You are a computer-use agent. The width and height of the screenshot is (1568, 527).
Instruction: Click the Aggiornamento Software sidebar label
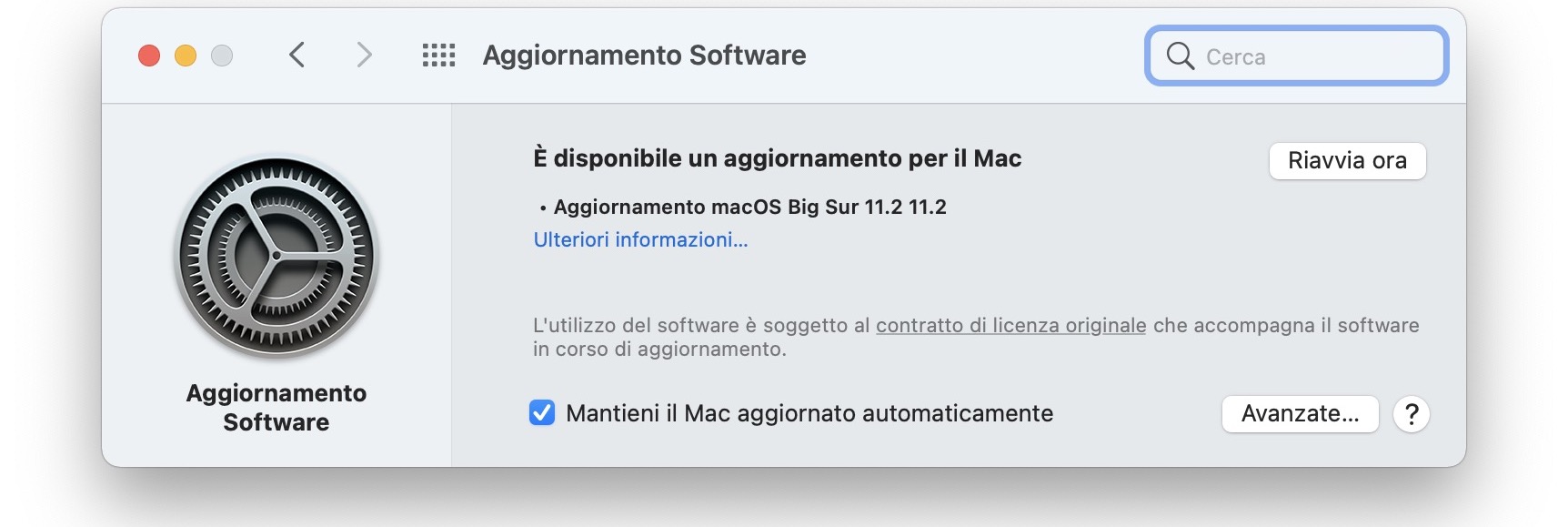pyautogui.click(x=275, y=406)
